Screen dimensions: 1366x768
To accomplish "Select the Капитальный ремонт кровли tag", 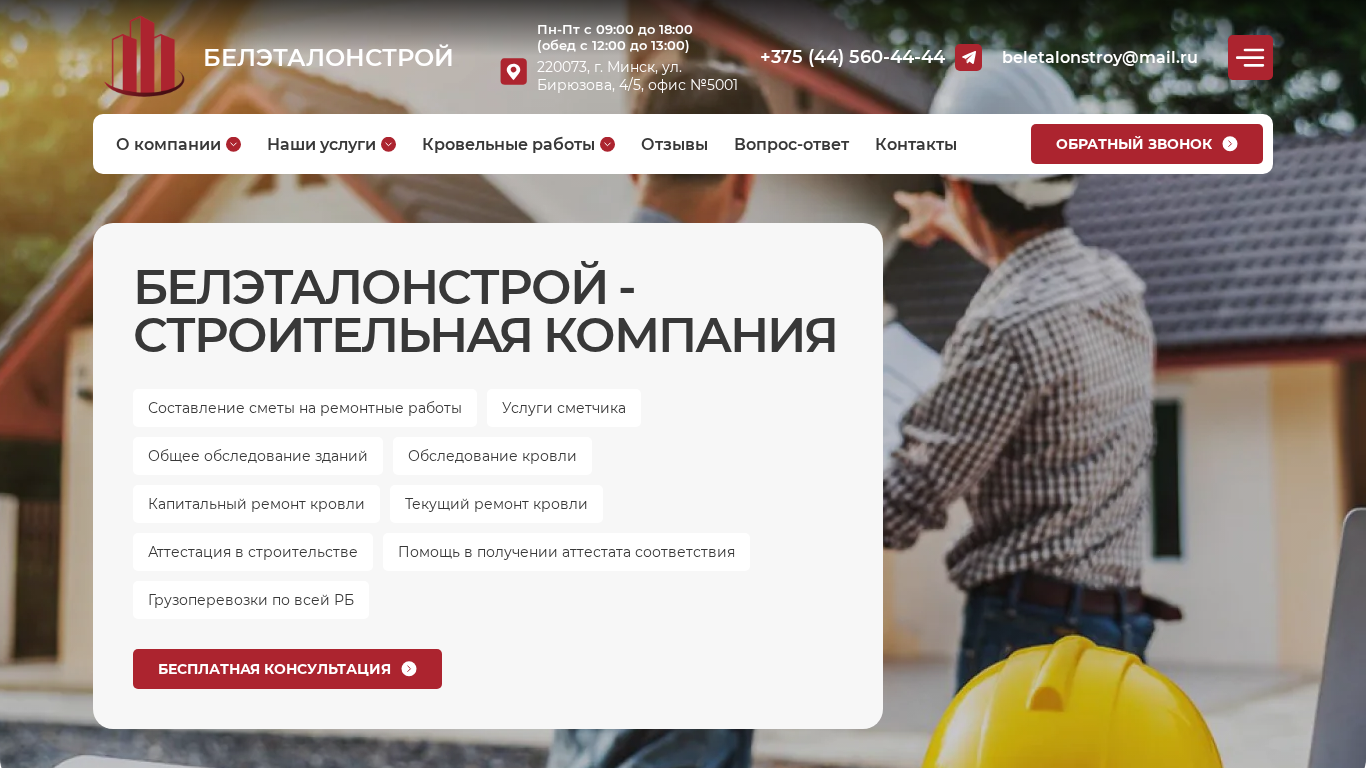I will click(256, 504).
